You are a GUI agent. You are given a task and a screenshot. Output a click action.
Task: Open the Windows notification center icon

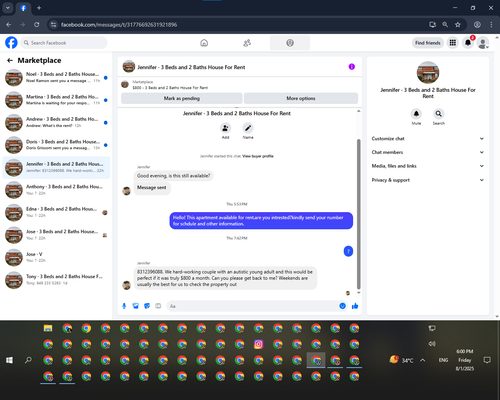pos(487,360)
